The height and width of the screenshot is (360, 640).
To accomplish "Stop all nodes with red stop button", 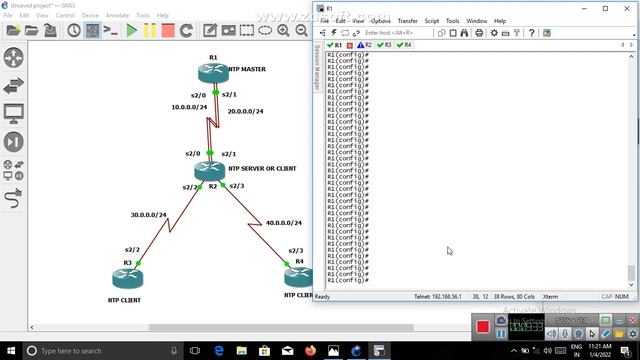I will click(x=168, y=31).
